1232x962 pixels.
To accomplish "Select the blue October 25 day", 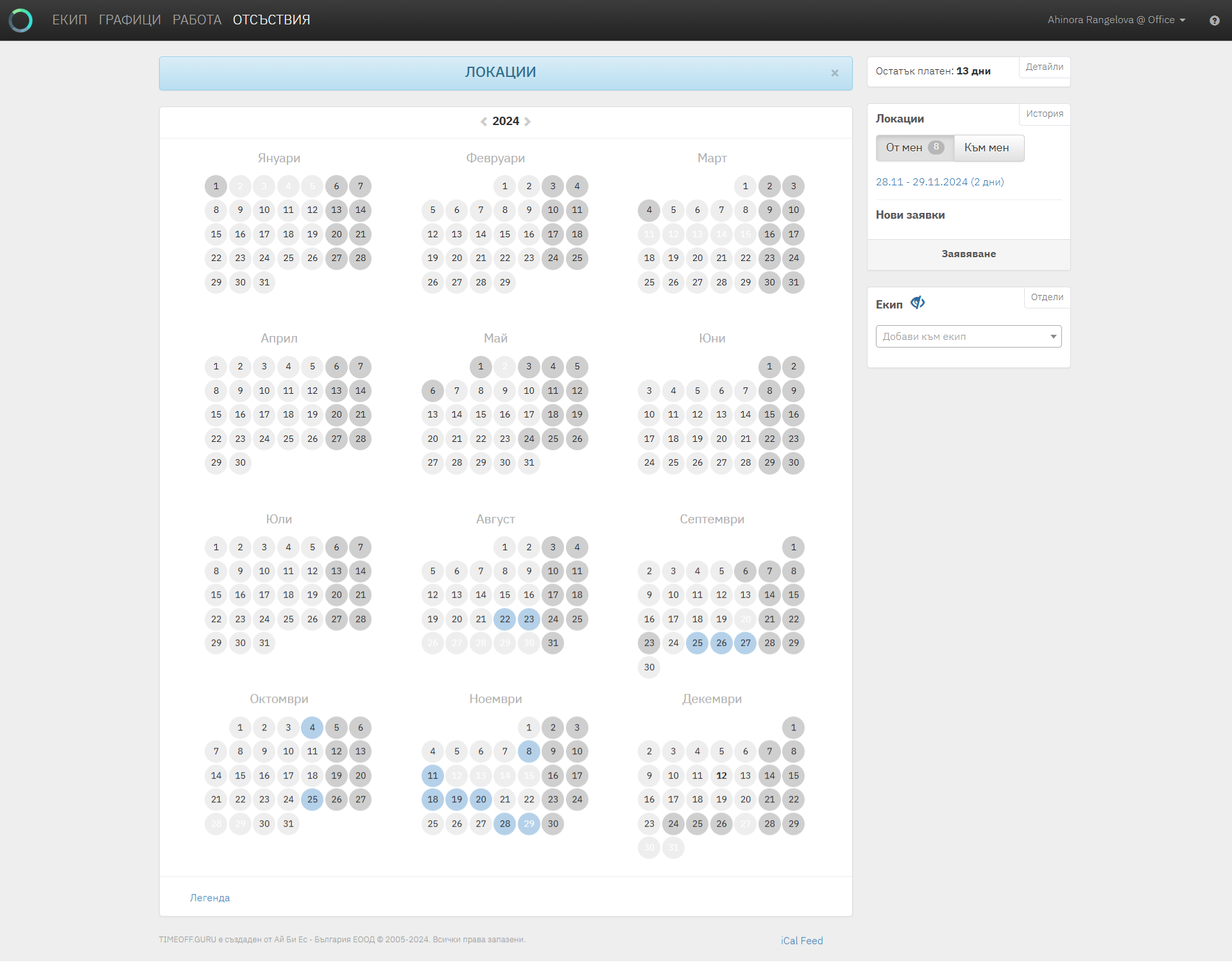I will click(x=312, y=799).
